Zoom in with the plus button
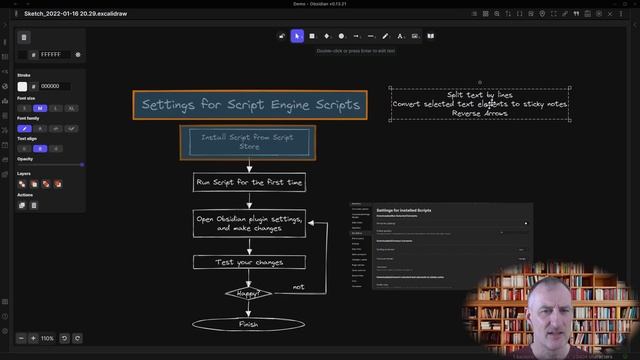 33,338
